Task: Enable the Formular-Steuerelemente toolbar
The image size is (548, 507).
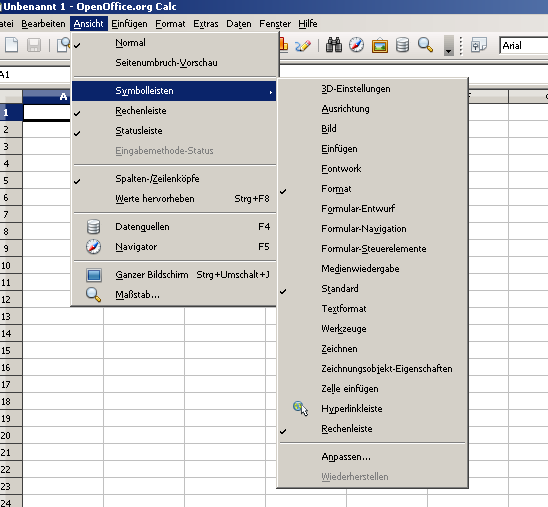Action: click(372, 248)
